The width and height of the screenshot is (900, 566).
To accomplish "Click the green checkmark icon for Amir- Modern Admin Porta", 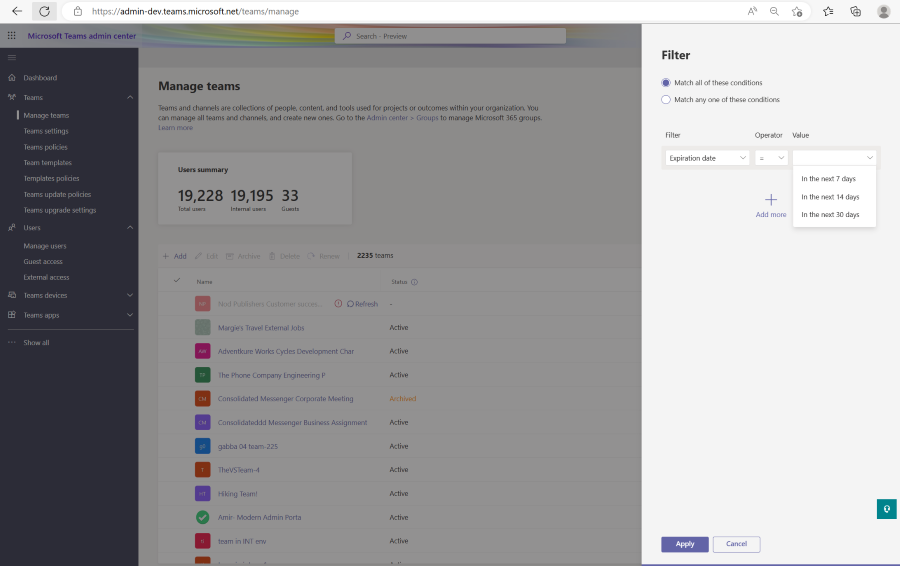I will point(203,517).
